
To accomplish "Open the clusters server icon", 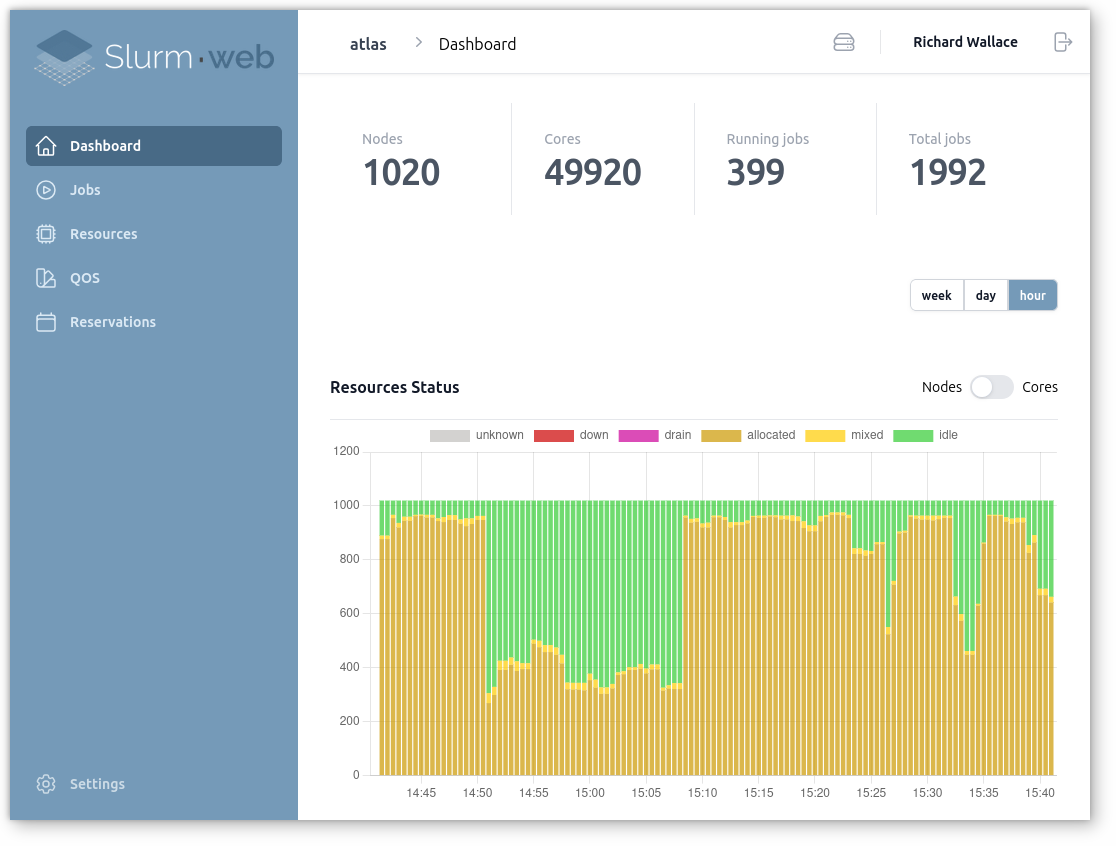I will (x=844, y=43).
